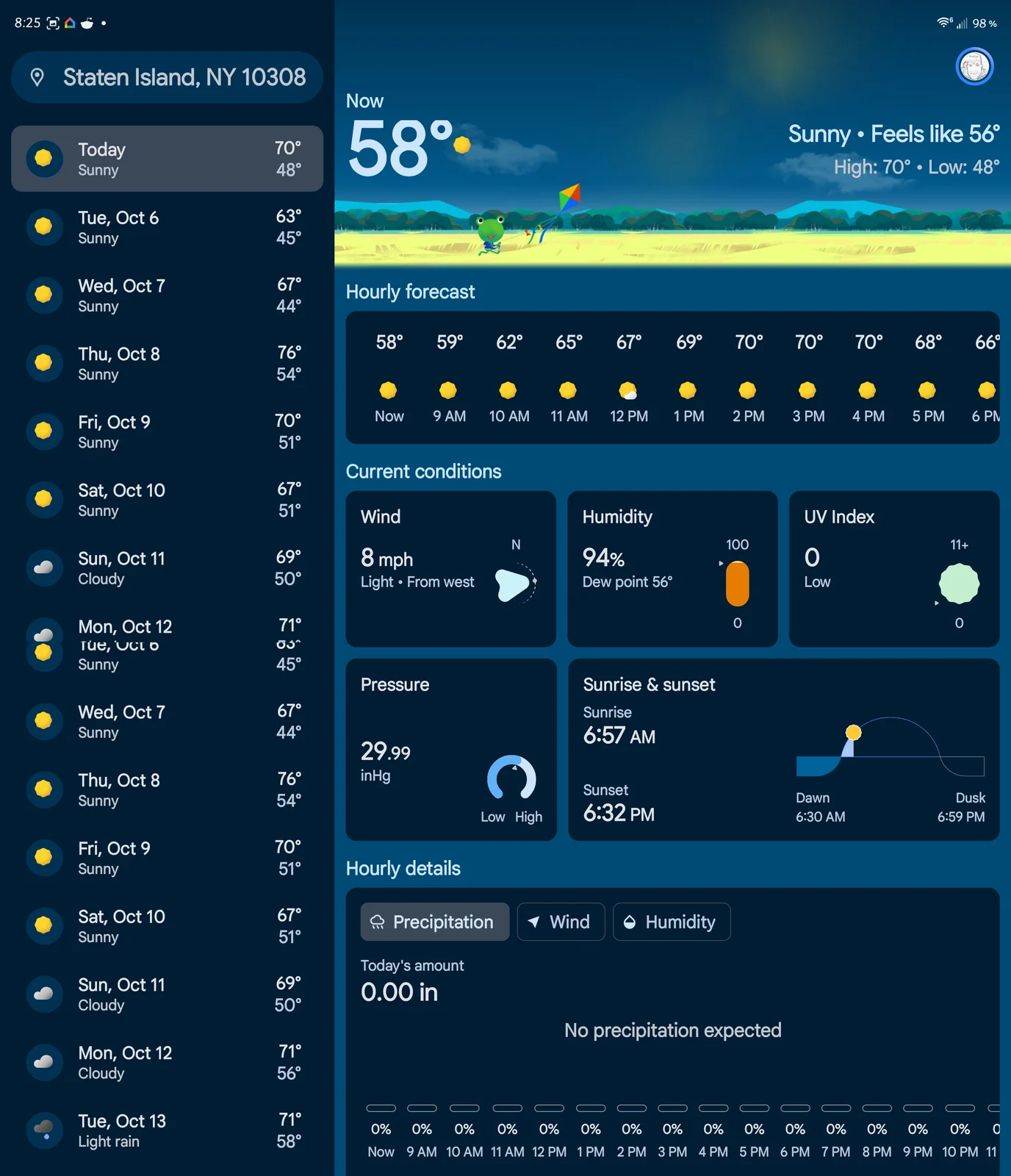Tap the 2 PM hourly forecast column
The width and height of the screenshot is (1011, 1176).
pyautogui.click(x=748, y=379)
